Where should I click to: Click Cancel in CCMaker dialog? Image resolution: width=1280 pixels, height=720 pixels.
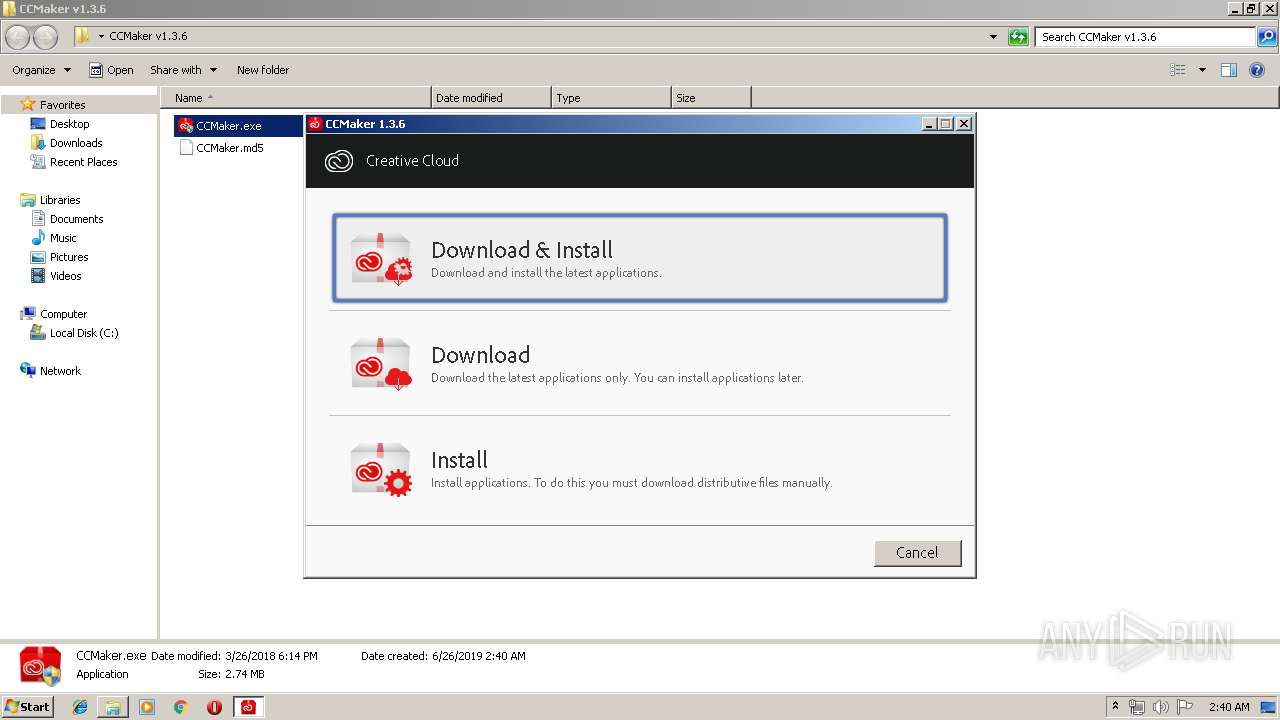click(x=917, y=553)
